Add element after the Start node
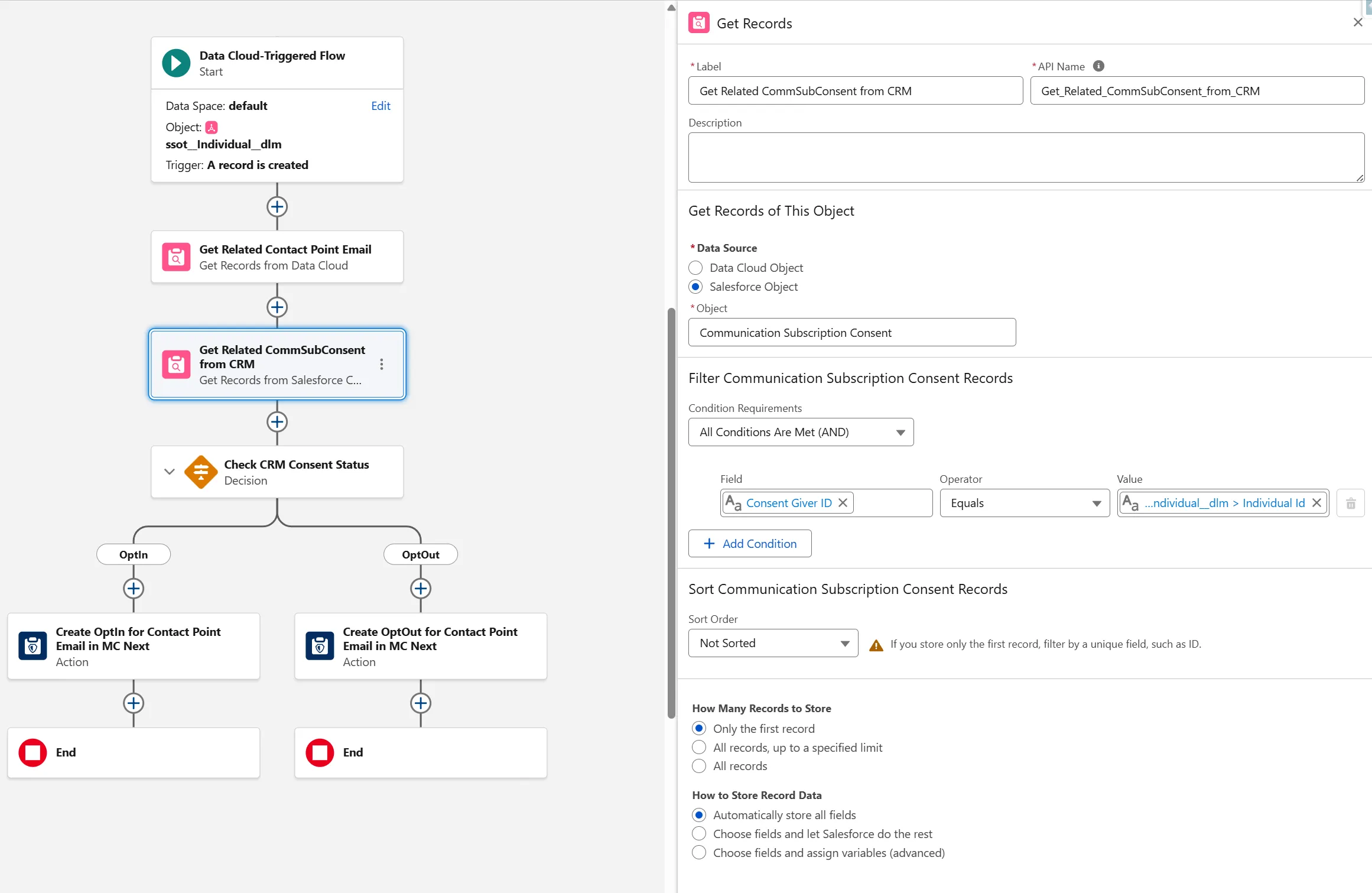Screen dimensions: 1372x893 click(277, 207)
